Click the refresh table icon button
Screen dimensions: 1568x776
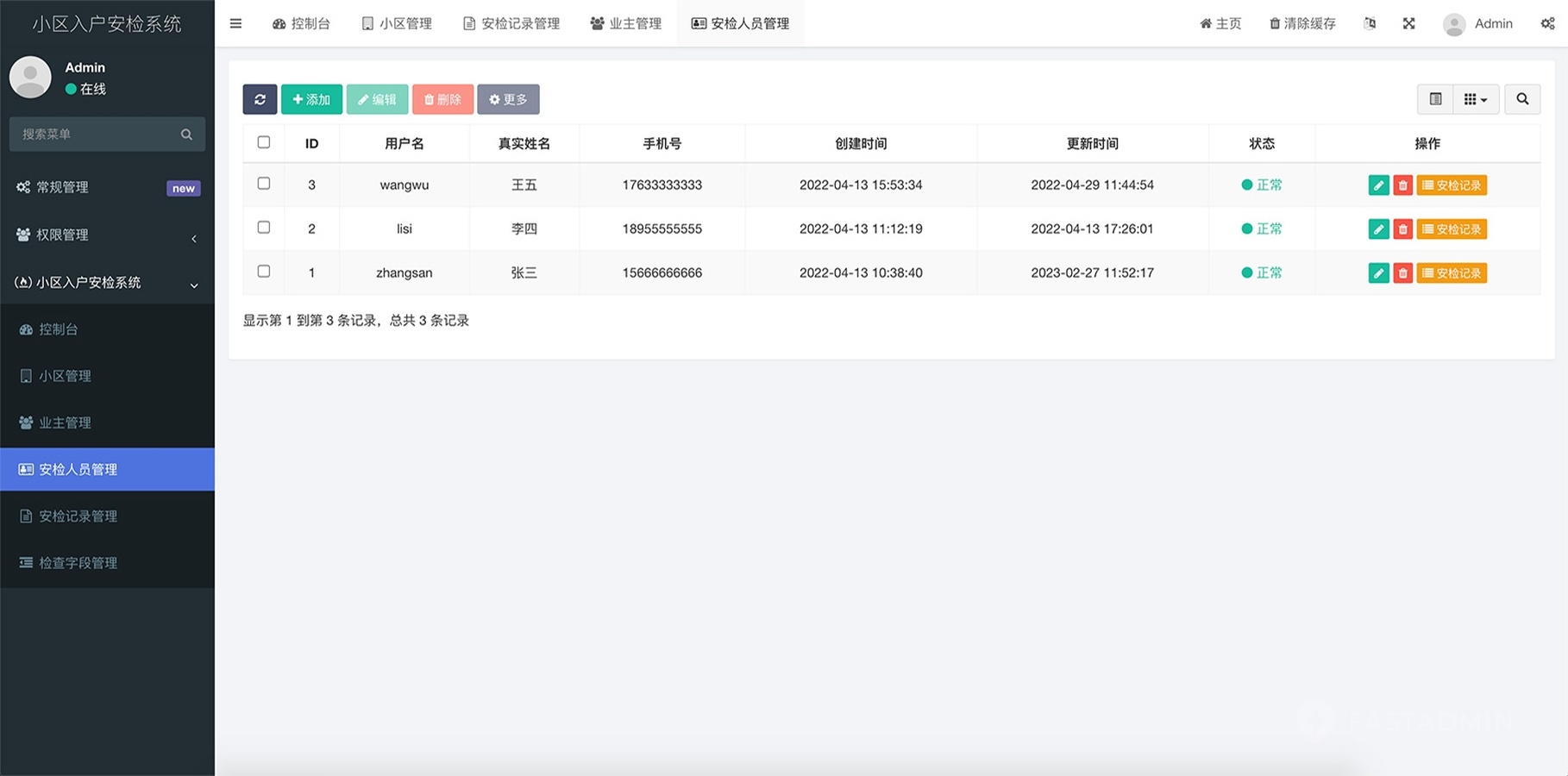point(260,99)
